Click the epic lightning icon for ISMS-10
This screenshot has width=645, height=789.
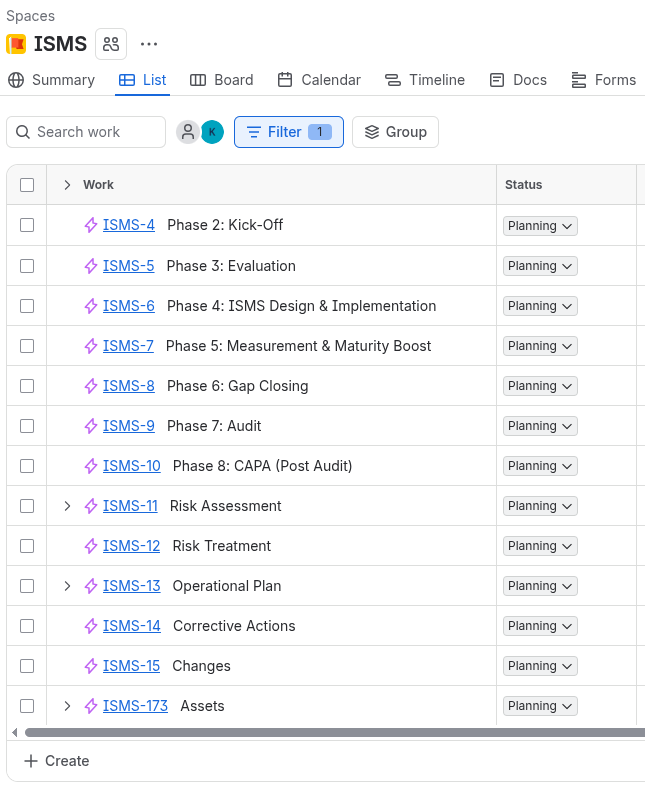point(91,466)
